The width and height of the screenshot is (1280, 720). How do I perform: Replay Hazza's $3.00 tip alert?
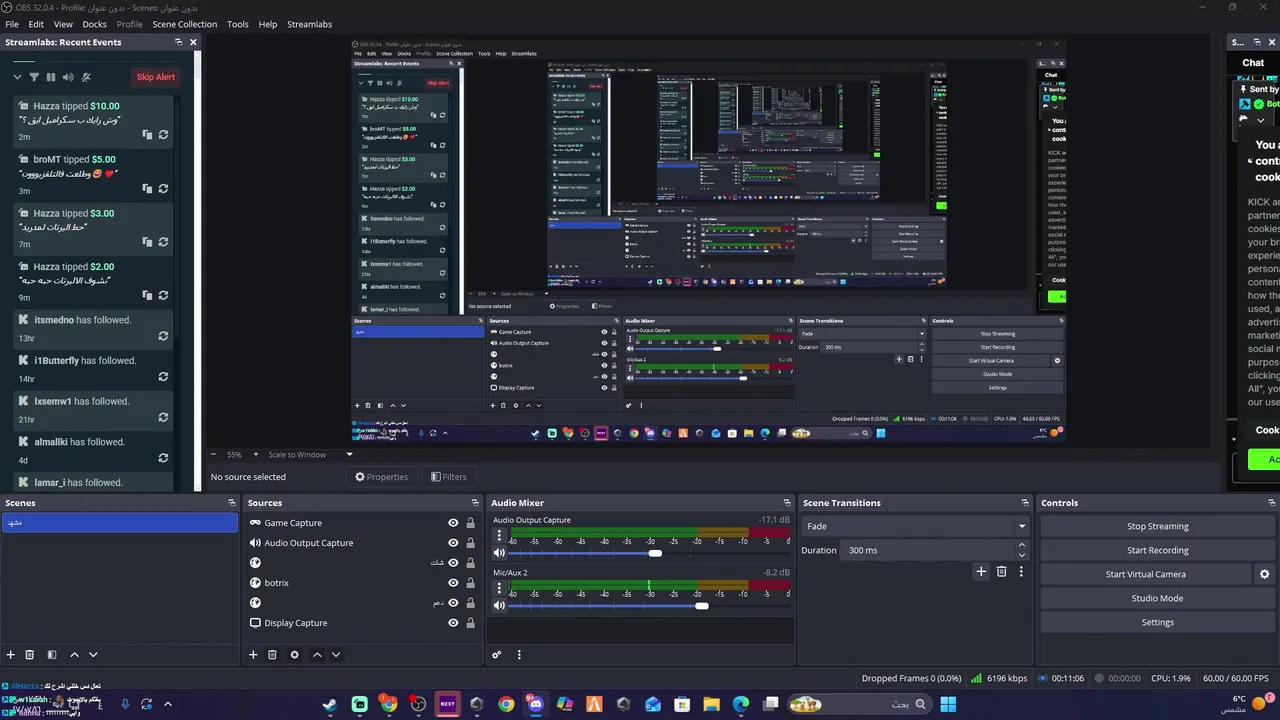tap(163, 242)
